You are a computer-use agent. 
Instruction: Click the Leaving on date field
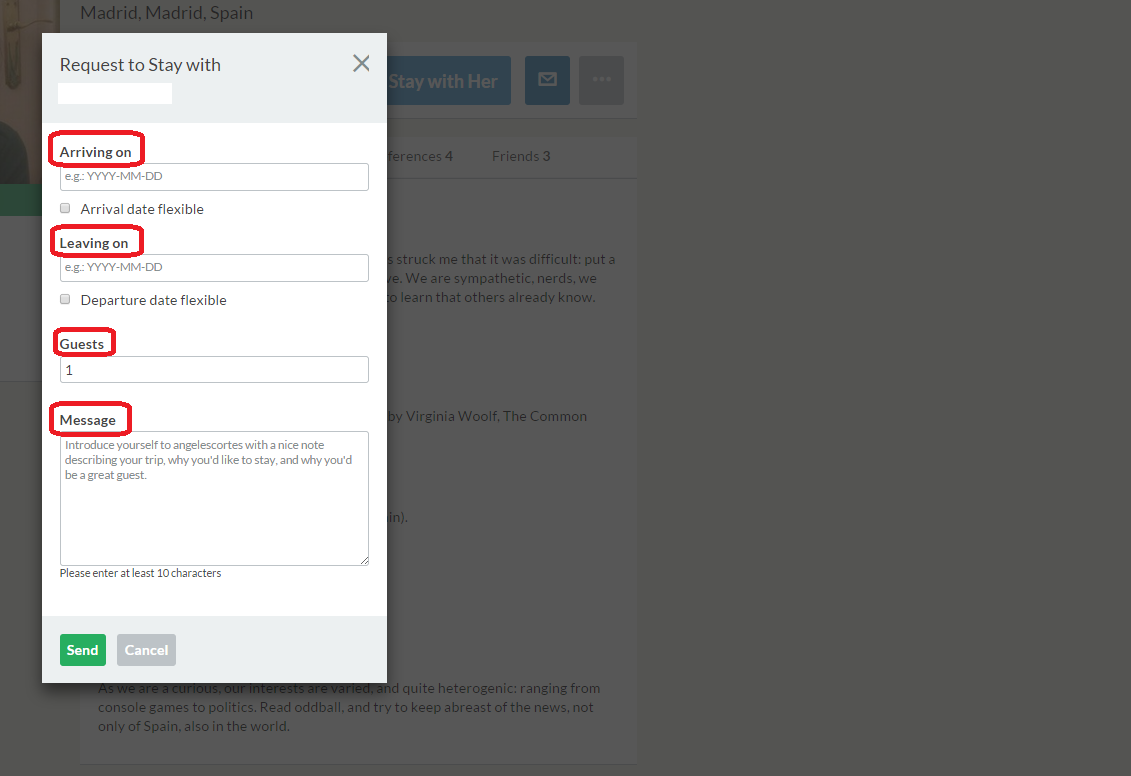214,268
